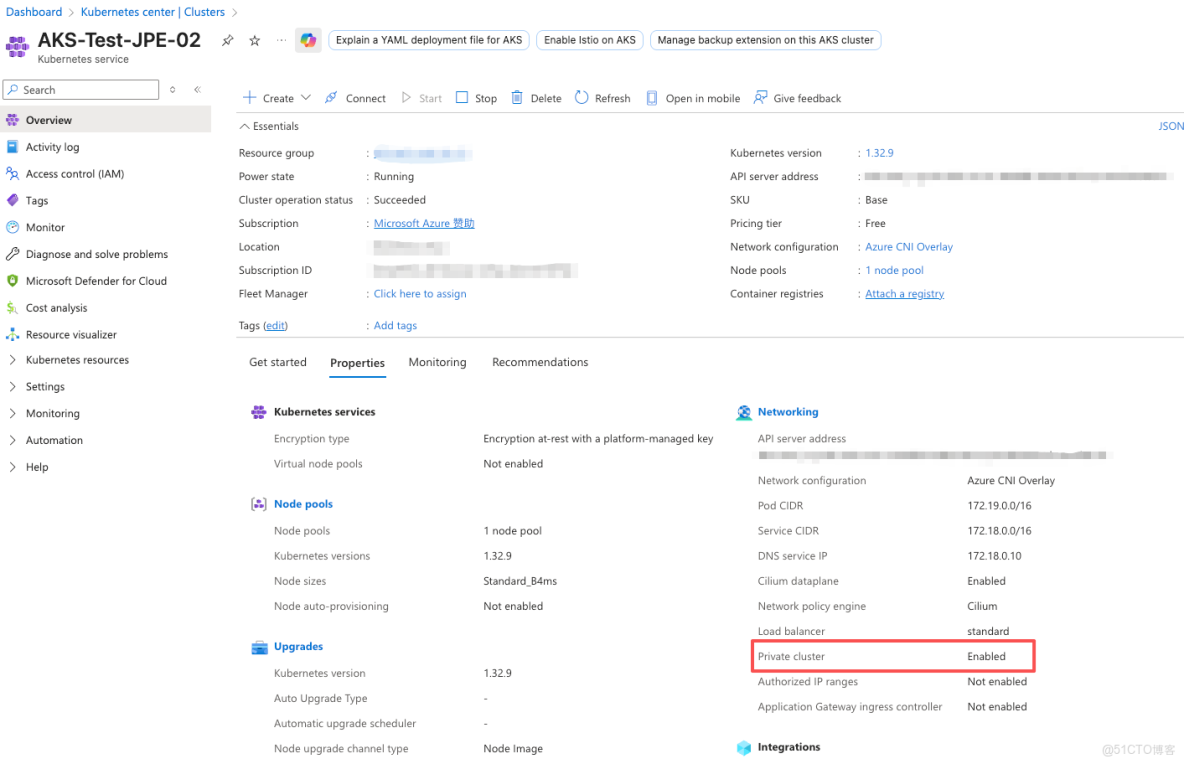The height and width of the screenshot is (764, 1184).
Task: Connect to the cluster
Action: point(355,98)
